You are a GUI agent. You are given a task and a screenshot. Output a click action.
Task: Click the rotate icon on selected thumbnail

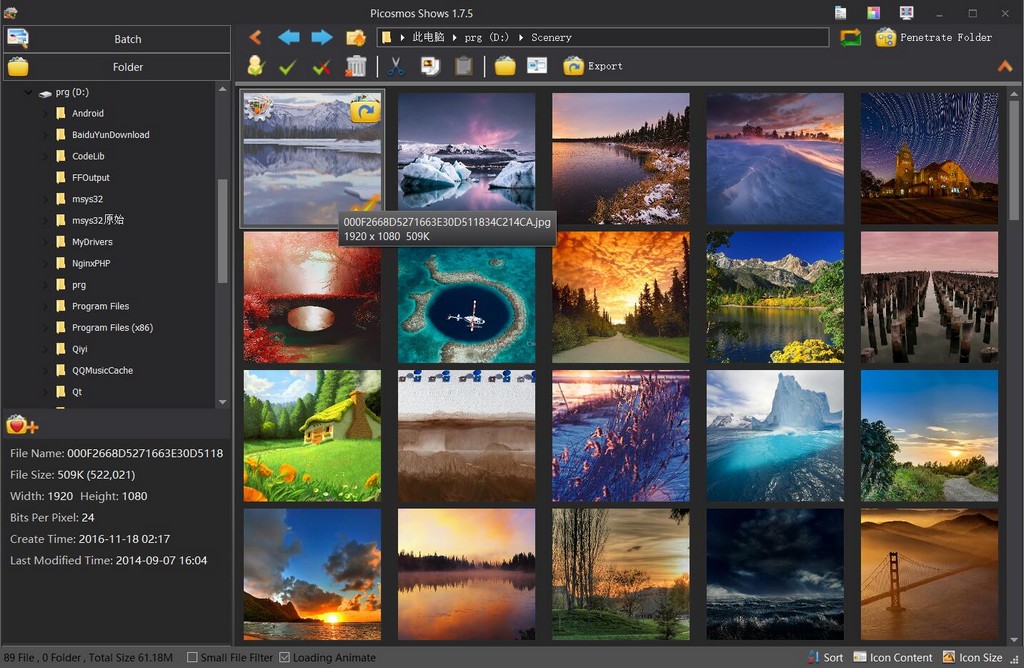pos(365,110)
